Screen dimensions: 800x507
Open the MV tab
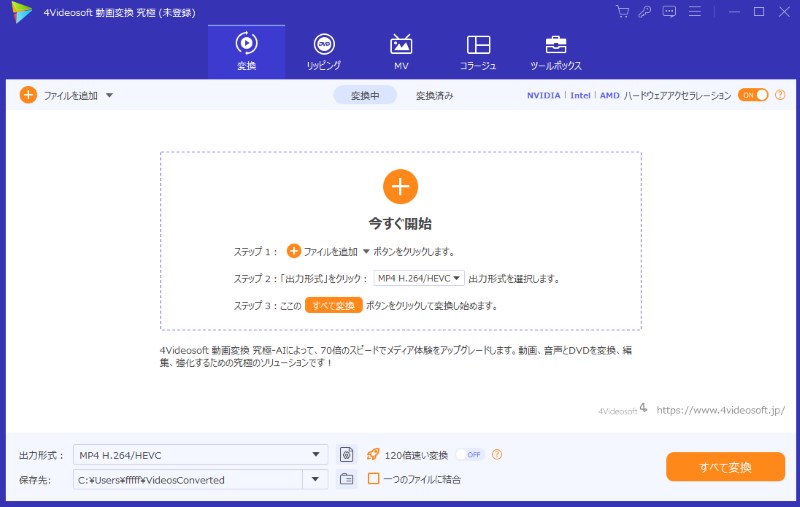tap(401, 52)
